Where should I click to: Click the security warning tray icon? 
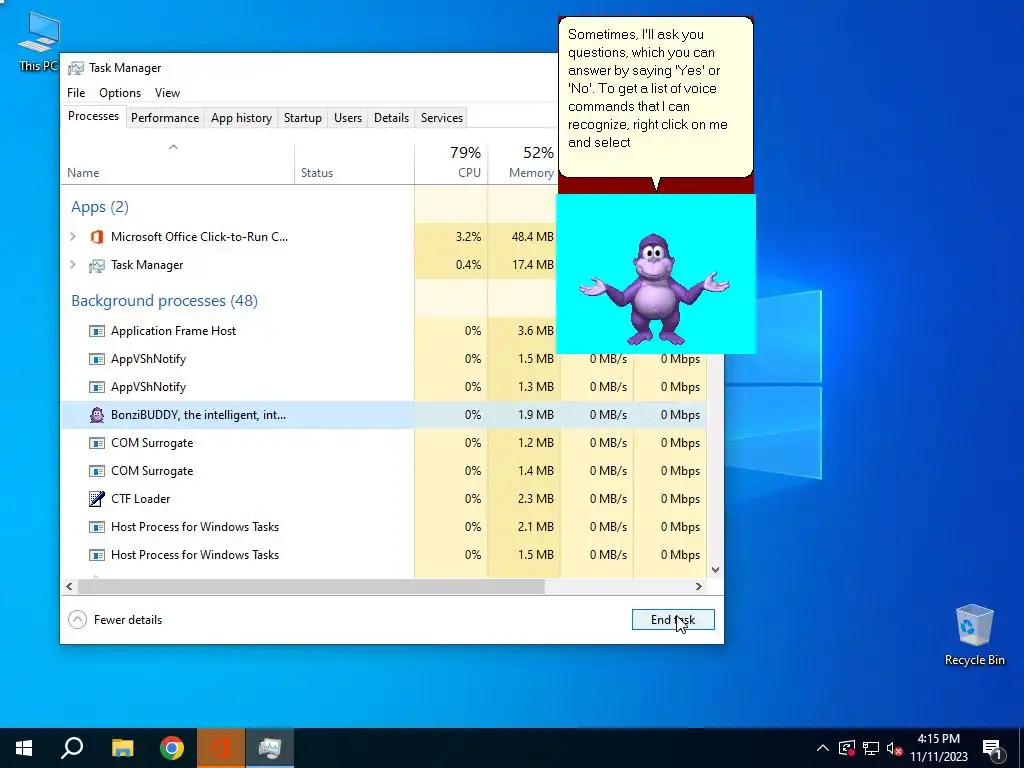(x=847, y=748)
